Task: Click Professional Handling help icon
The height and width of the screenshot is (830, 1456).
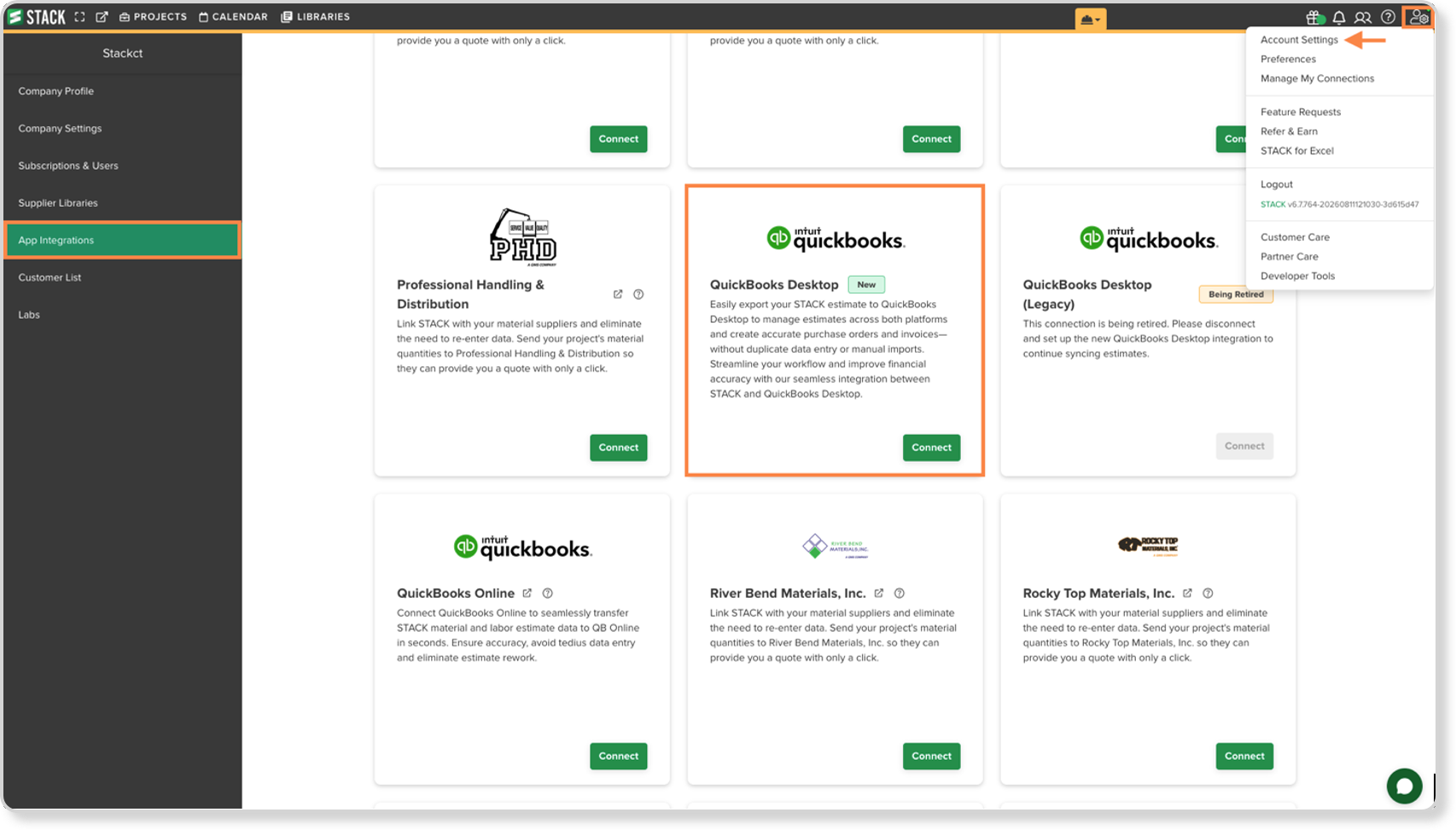Action: click(x=638, y=295)
